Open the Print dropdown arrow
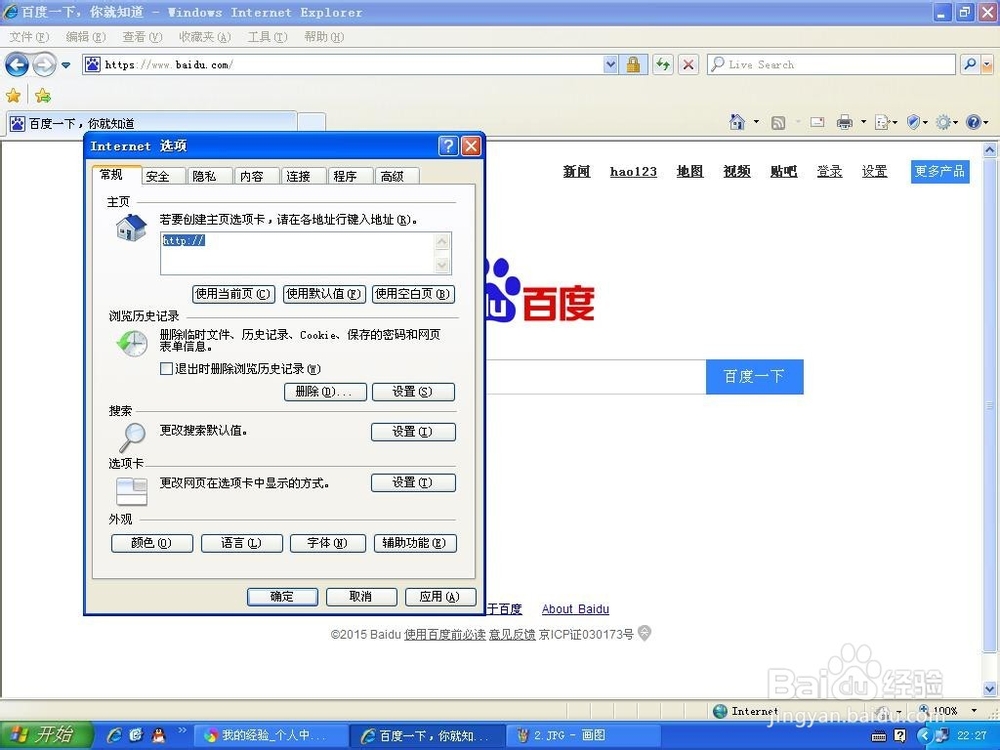Image resolution: width=1000 pixels, height=750 pixels. (864, 122)
